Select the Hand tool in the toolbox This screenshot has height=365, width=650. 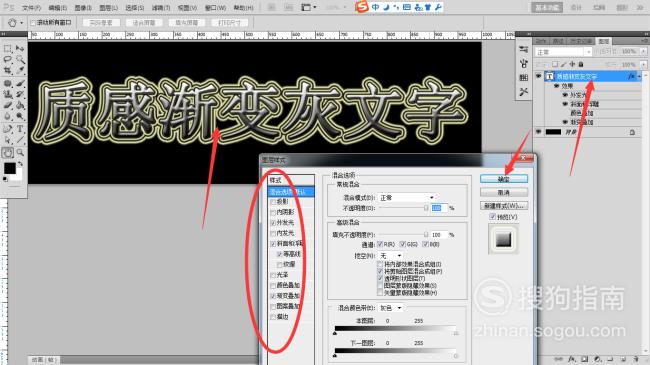point(8,153)
